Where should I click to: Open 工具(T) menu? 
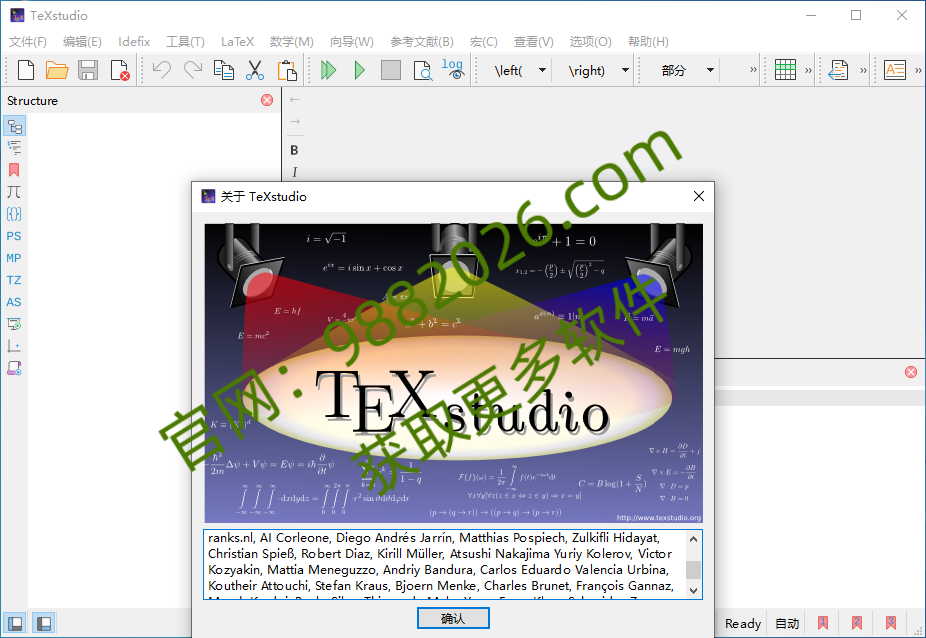pos(185,41)
